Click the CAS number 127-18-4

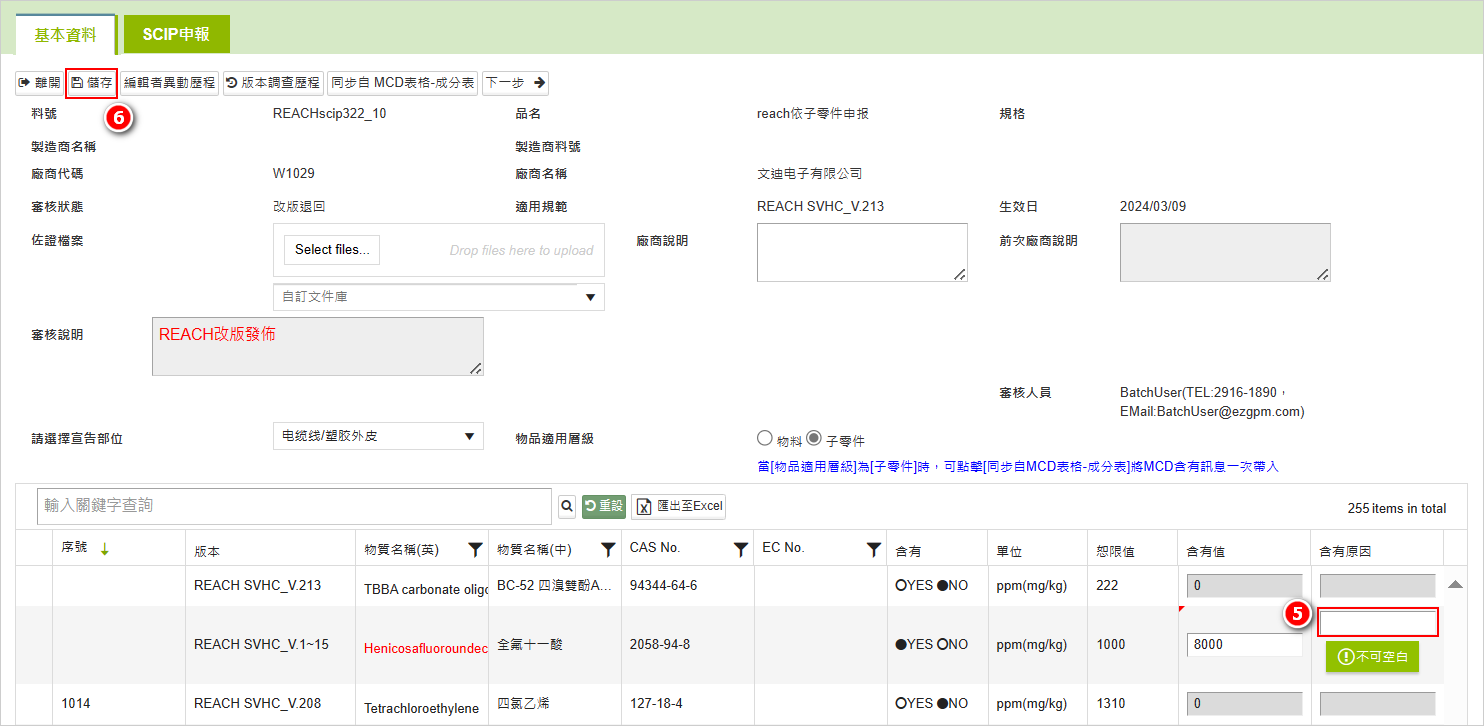pyautogui.click(x=654, y=704)
